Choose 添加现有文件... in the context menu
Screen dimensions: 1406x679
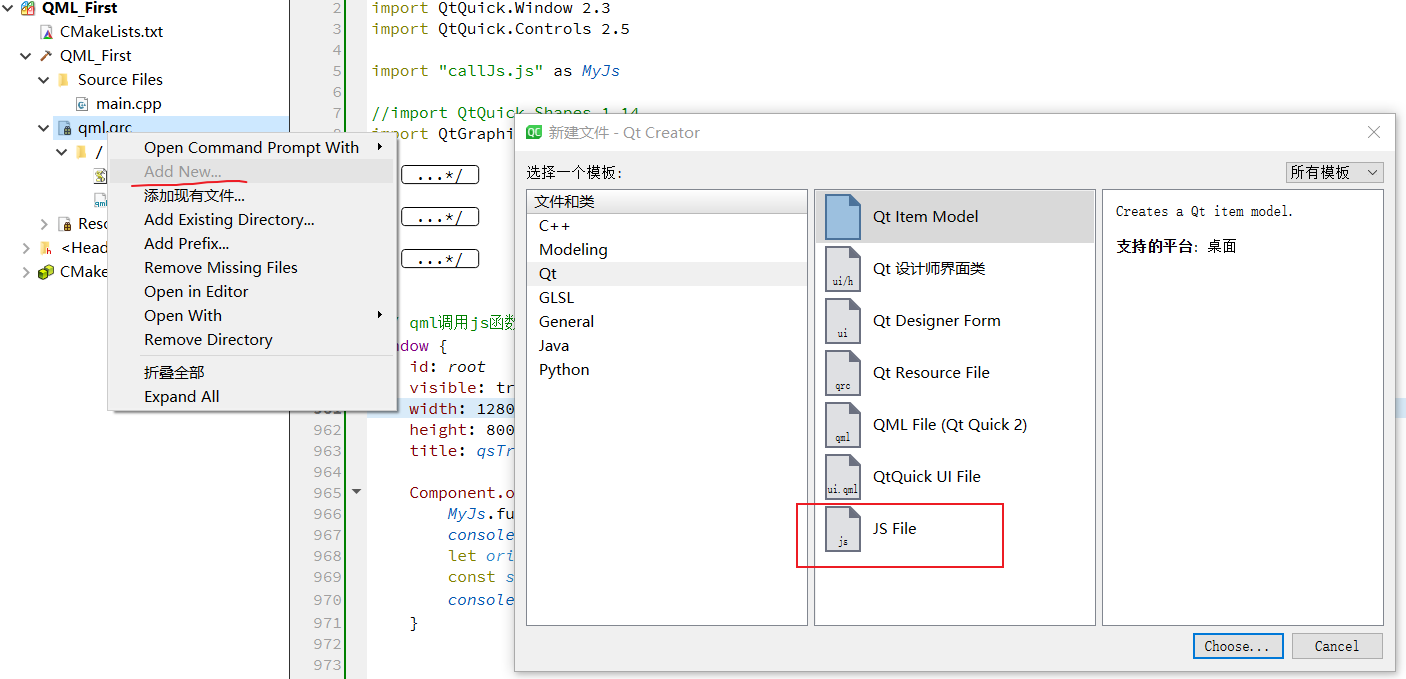(x=251, y=196)
